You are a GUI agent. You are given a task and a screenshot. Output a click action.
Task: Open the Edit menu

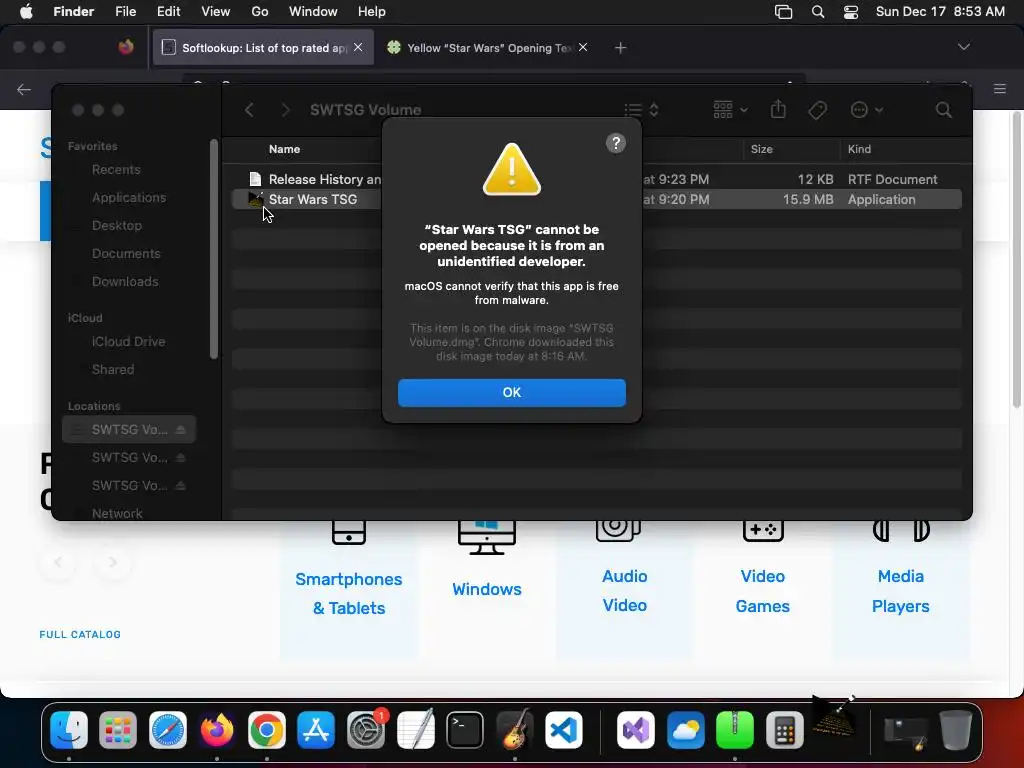tap(168, 11)
